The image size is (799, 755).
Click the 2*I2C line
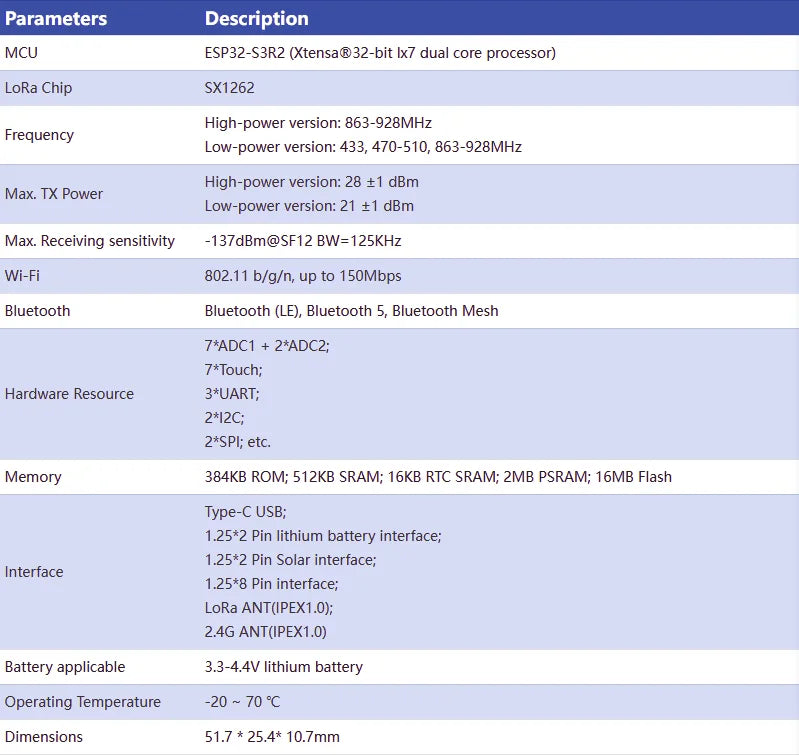(x=224, y=418)
